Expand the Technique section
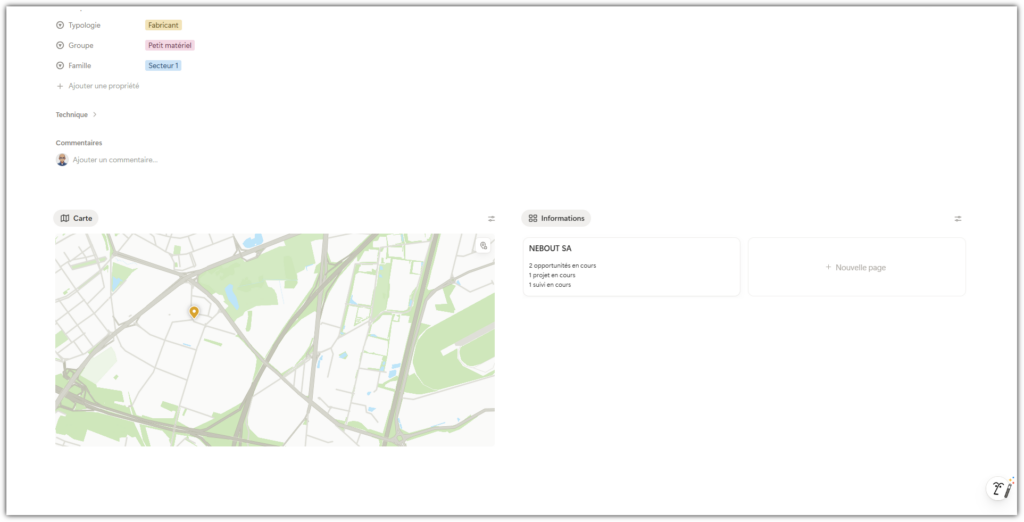 76,115
